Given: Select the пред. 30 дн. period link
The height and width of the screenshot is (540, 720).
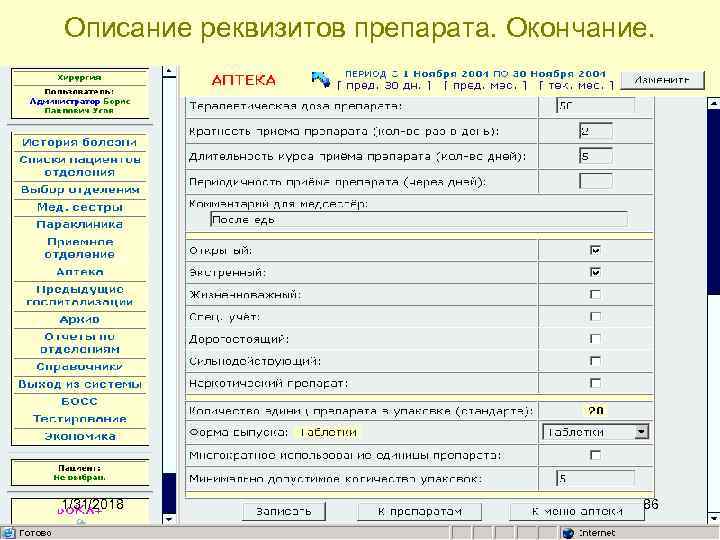Looking at the screenshot, I should (x=384, y=86).
